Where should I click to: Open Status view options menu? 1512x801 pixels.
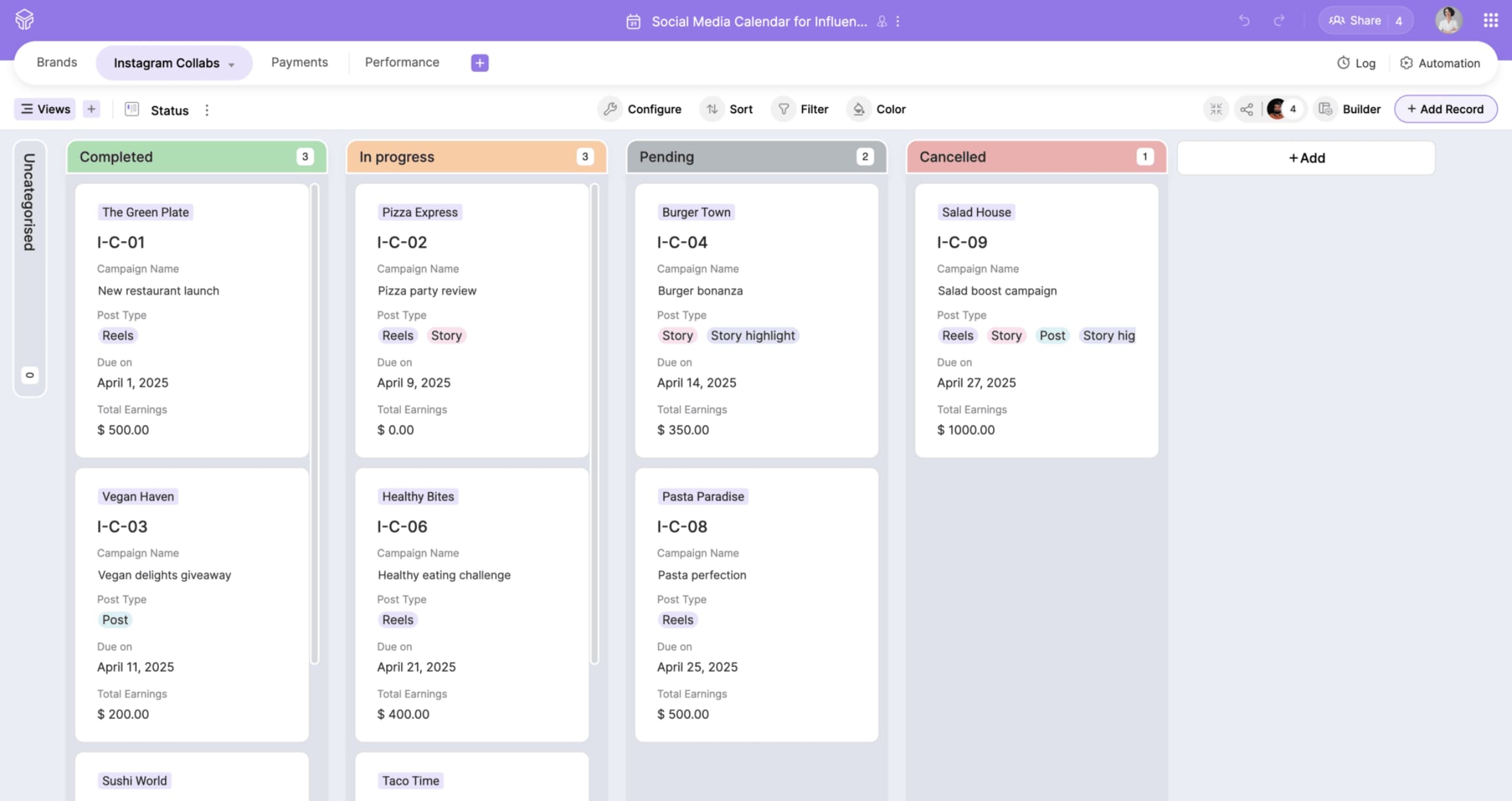coord(207,110)
